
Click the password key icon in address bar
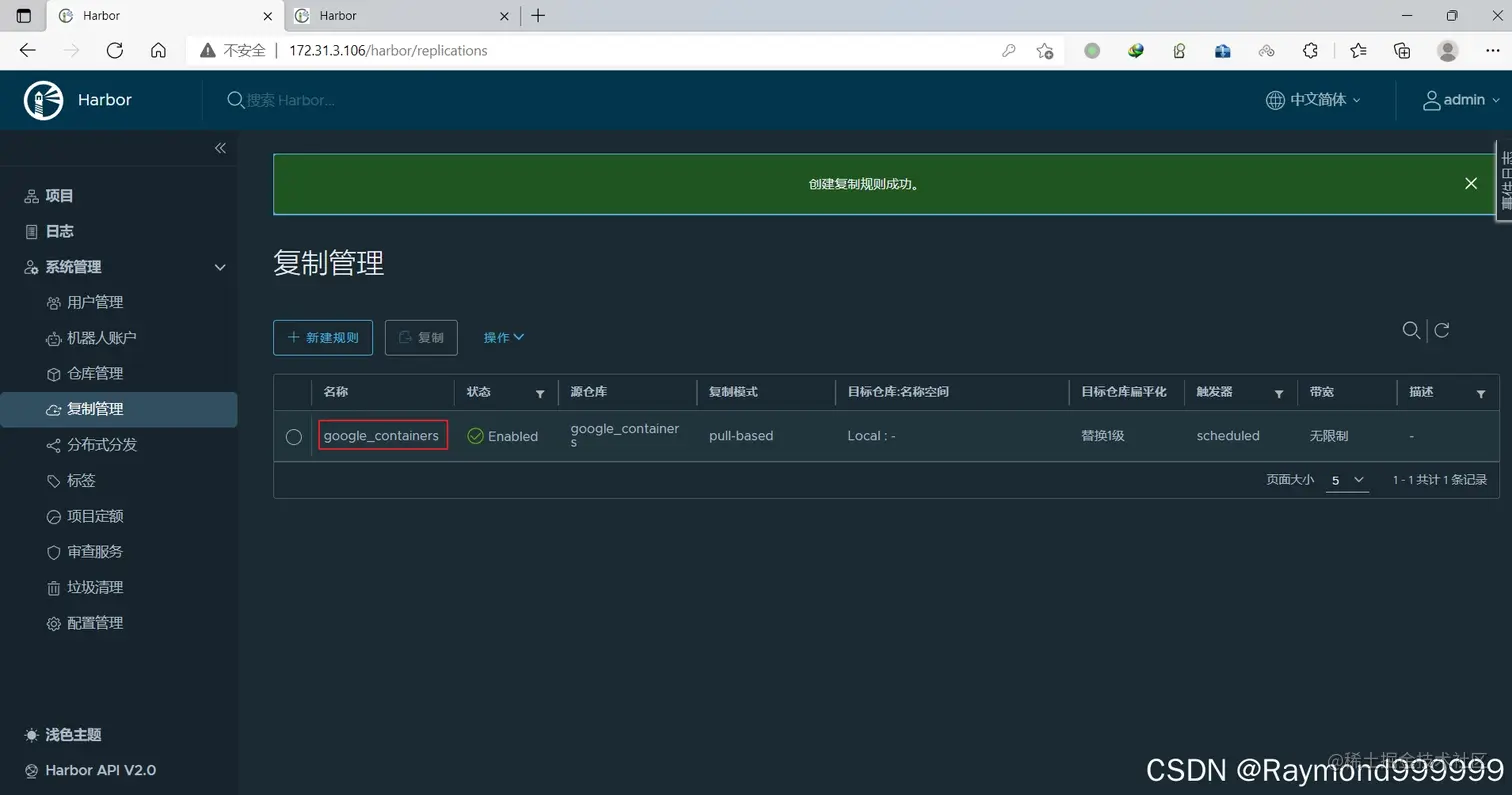1008,50
